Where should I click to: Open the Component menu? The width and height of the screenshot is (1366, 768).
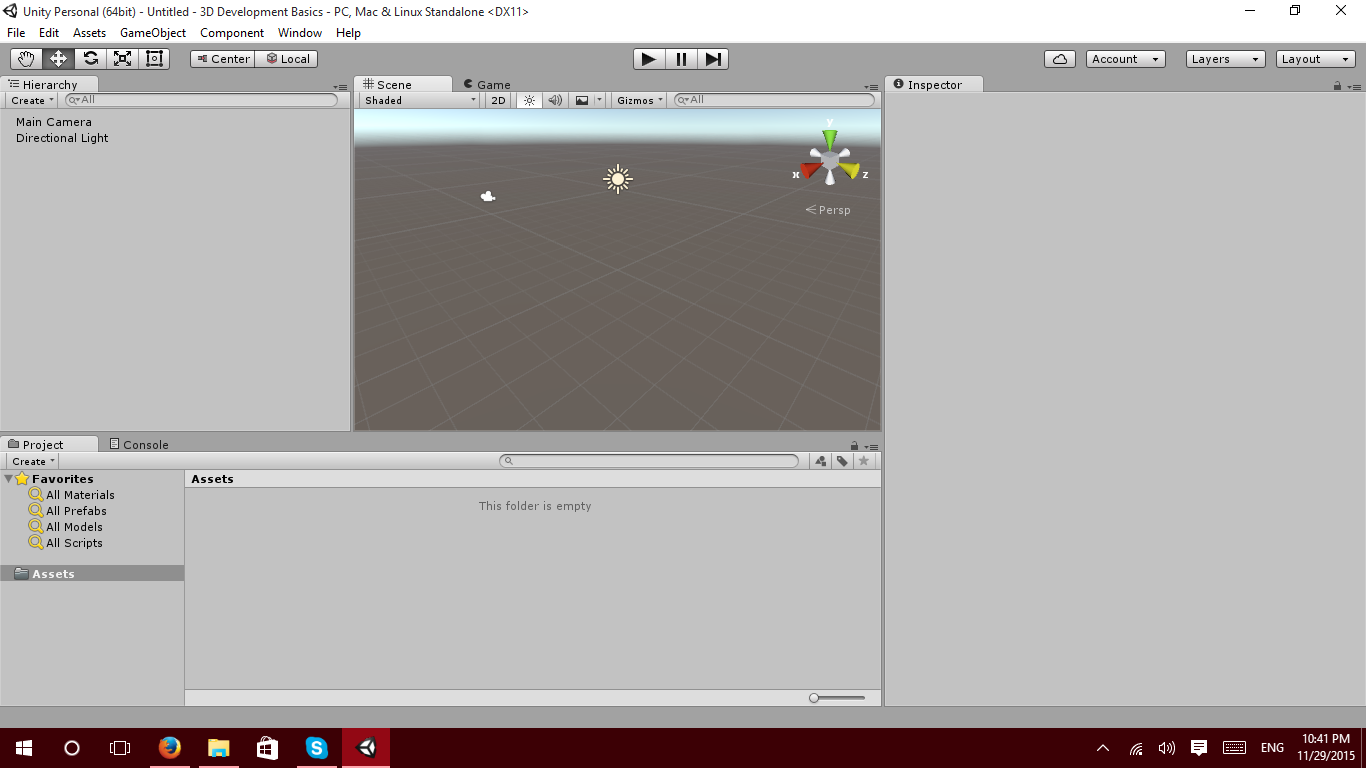[232, 33]
